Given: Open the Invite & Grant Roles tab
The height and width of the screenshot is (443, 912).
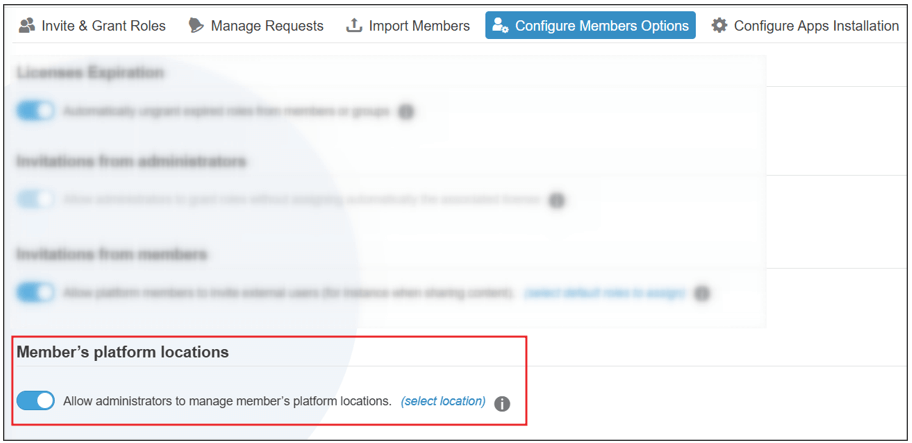Looking at the screenshot, I should (92, 26).
